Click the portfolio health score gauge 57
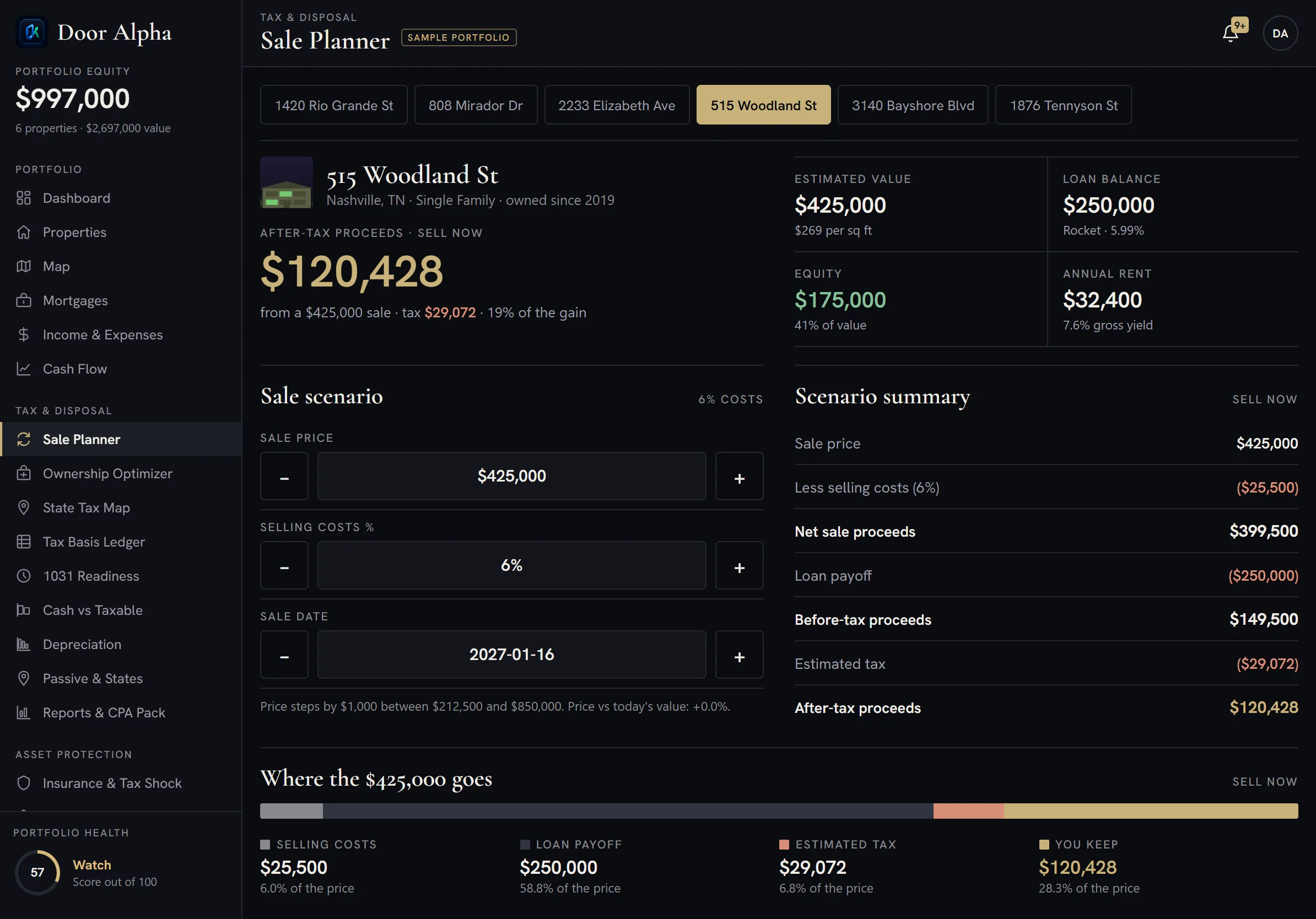 pos(37,872)
